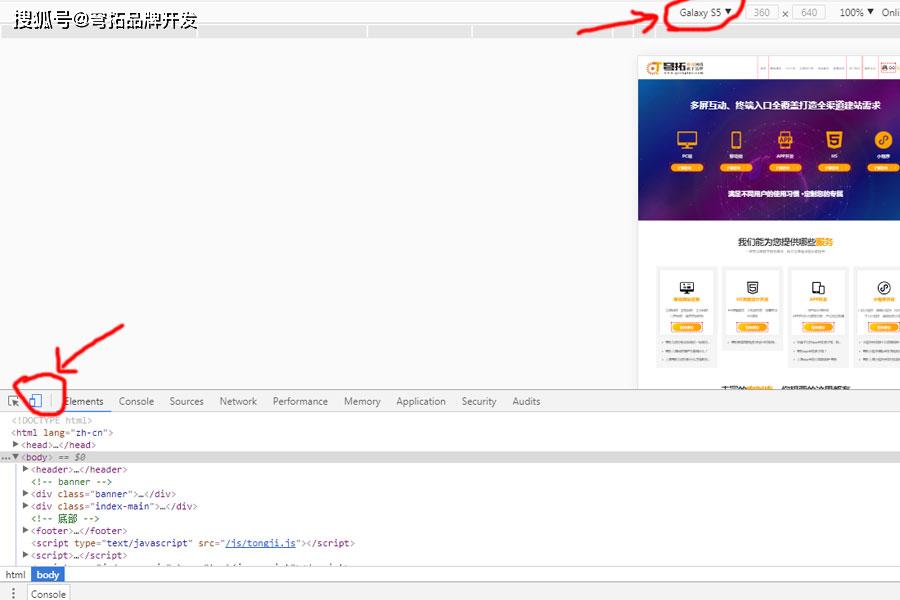Switch to the Security tab
Image resolution: width=900 pixels, height=600 pixels.
tap(479, 401)
